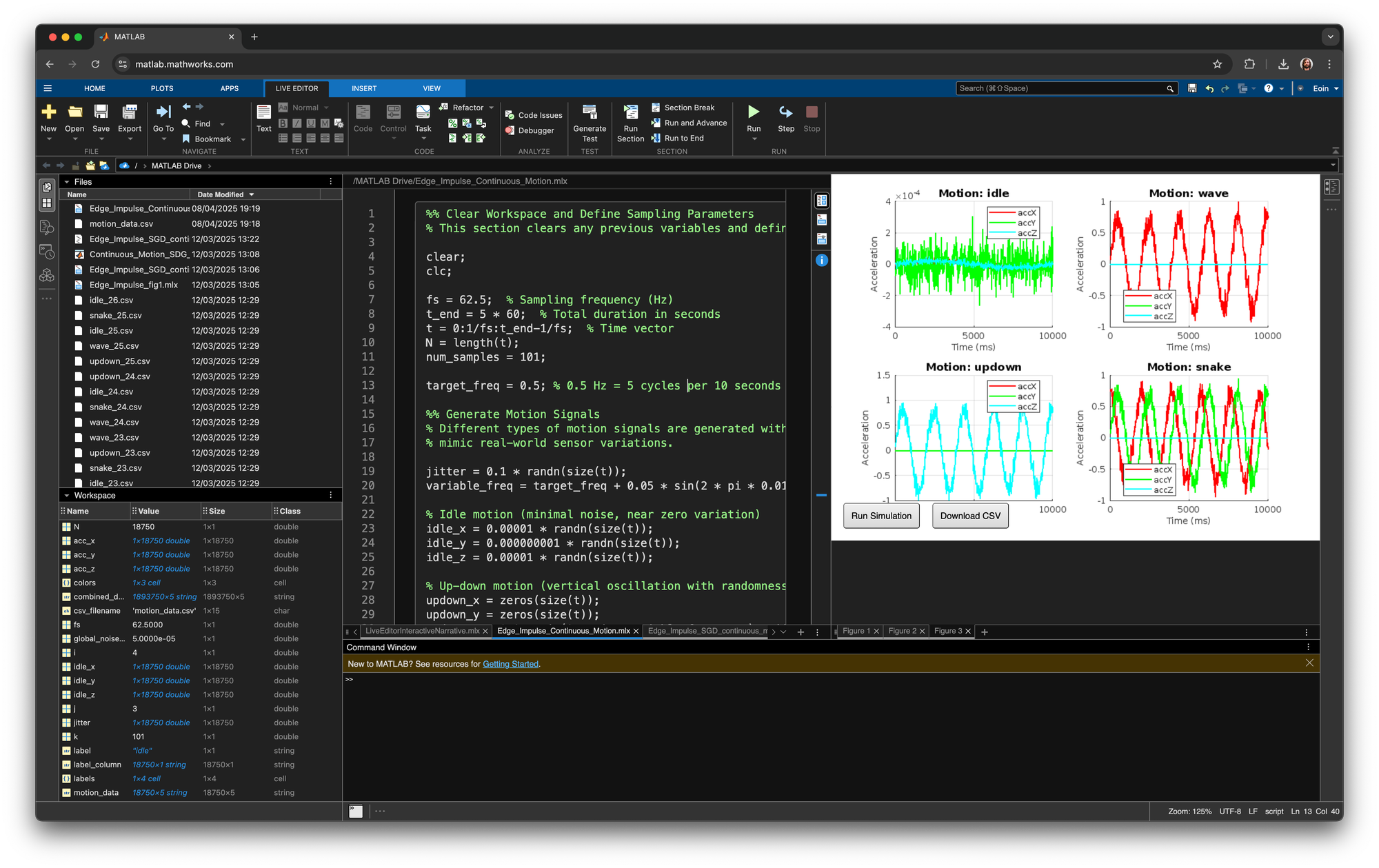1379x868 pixels.
Task: Toggle italic text formatting
Action: pyautogui.click(x=296, y=123)
